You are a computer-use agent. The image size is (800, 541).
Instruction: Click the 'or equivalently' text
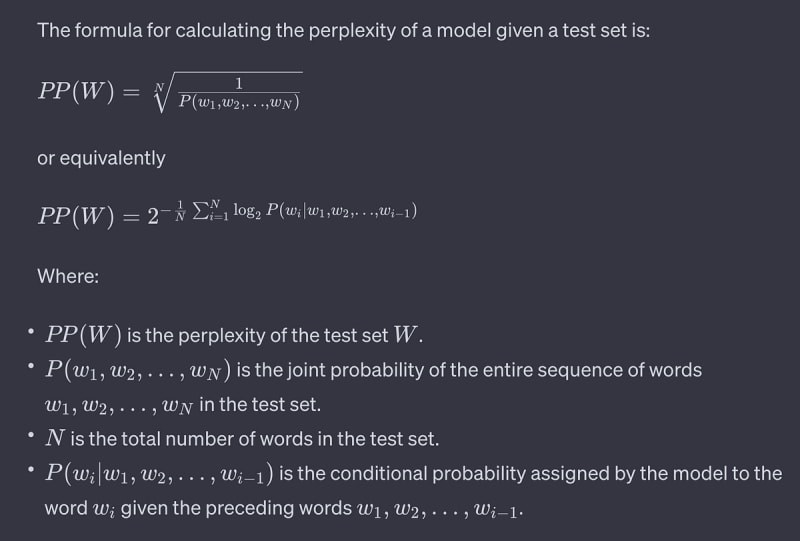[101, 158]
